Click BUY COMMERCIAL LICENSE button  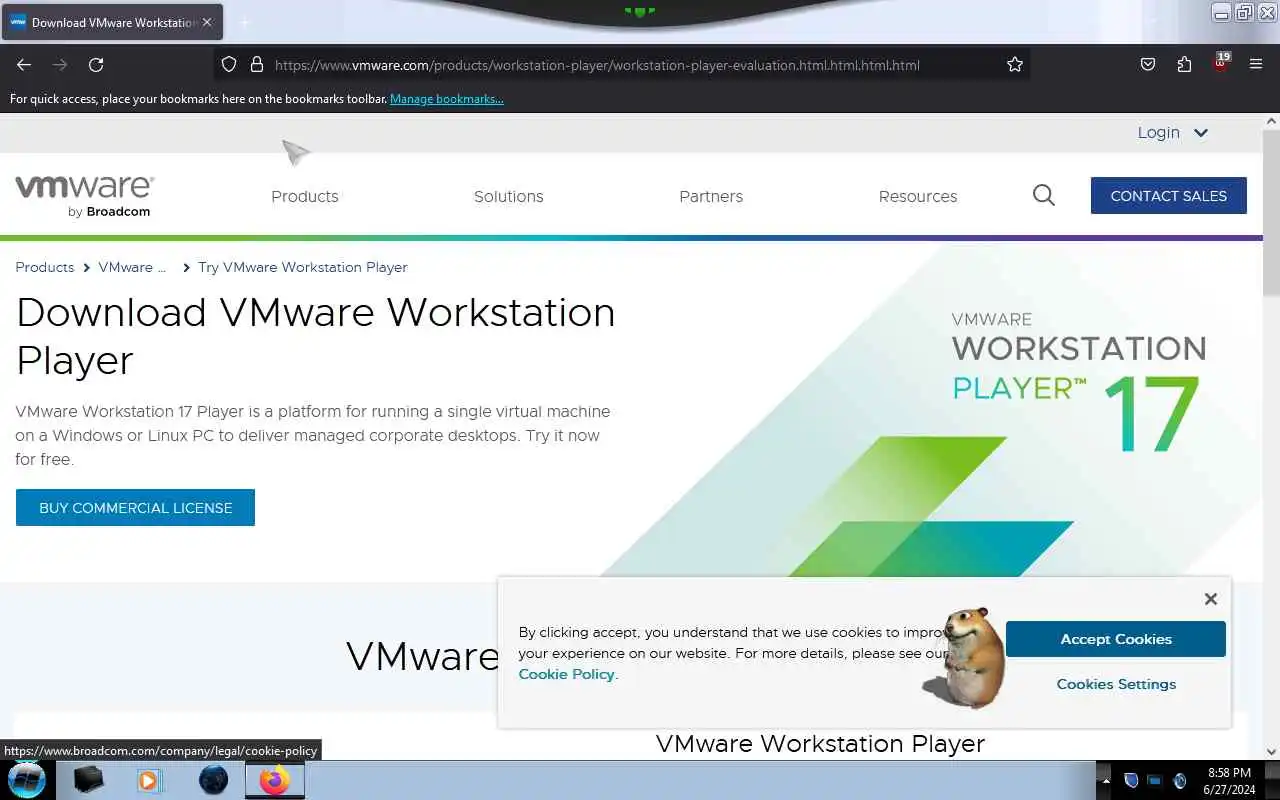[135, 508]
